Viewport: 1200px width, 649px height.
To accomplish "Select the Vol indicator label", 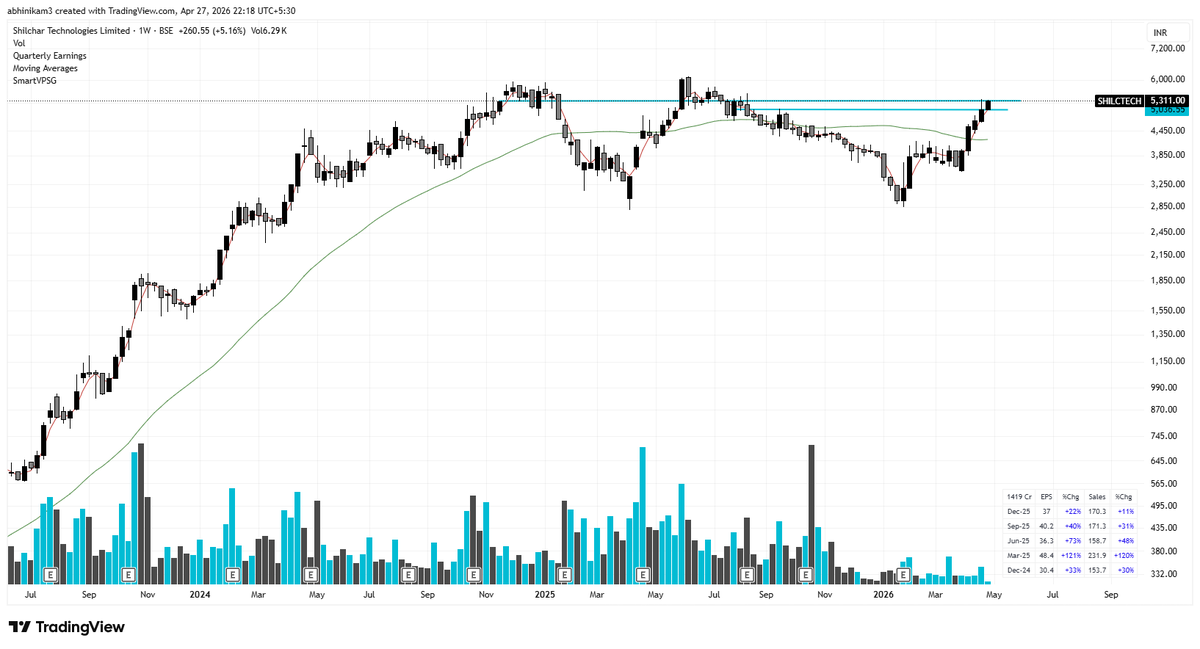I will (19, 43).
